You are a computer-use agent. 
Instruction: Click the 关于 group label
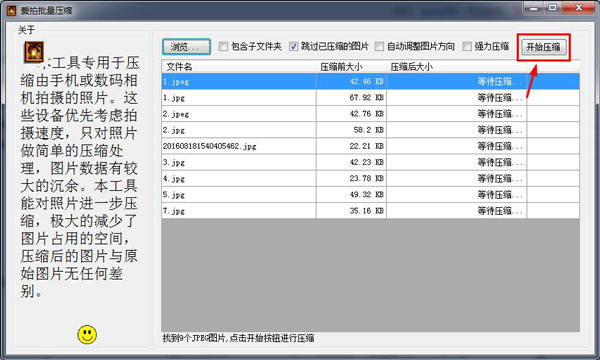(26, 30)
